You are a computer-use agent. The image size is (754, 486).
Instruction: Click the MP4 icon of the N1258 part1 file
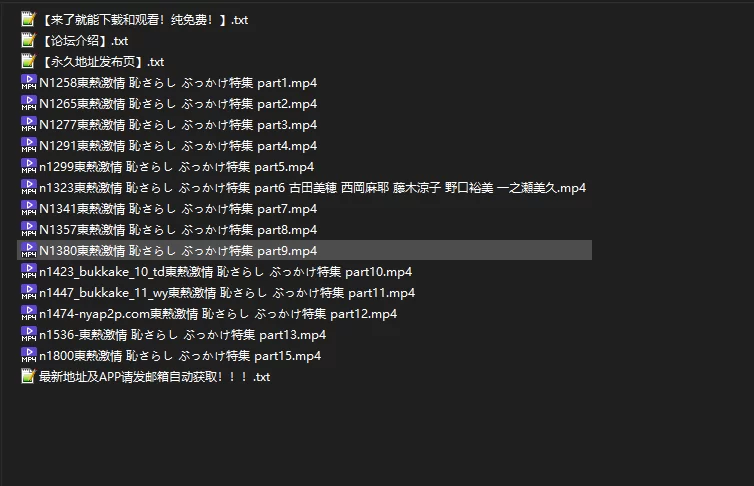28,83
